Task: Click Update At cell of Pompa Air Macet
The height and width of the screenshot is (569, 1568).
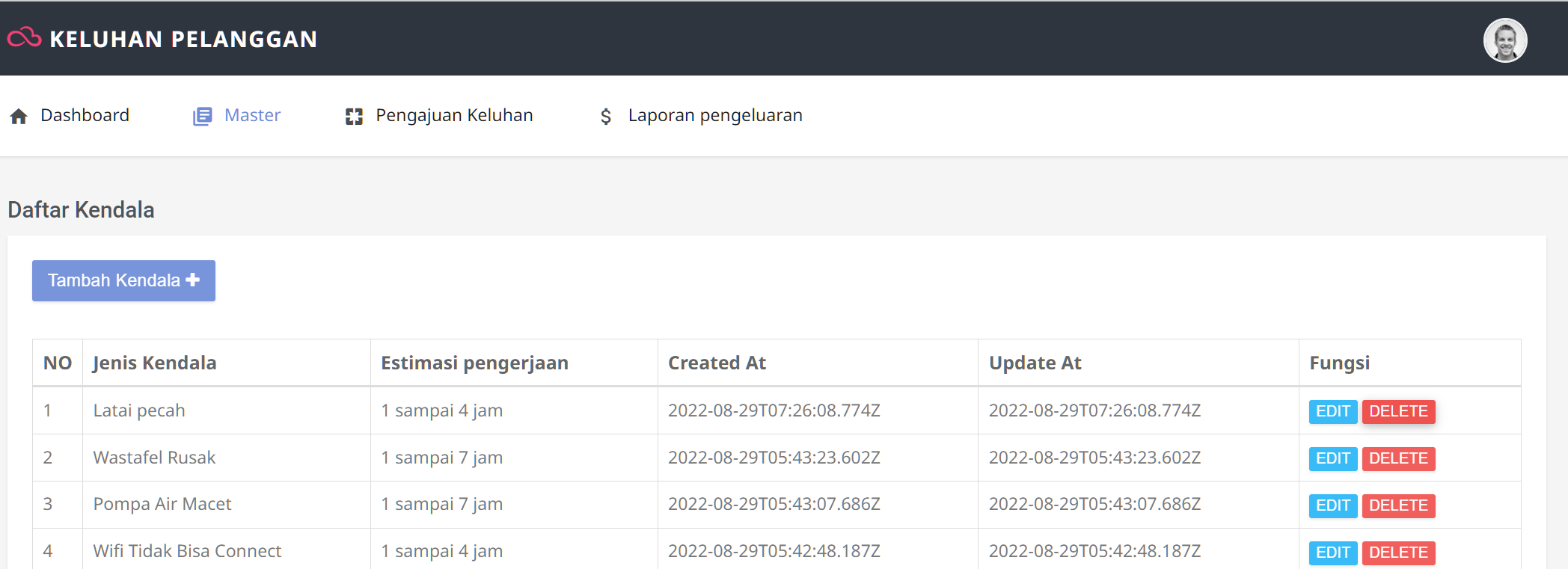Action: point(1139,505)
